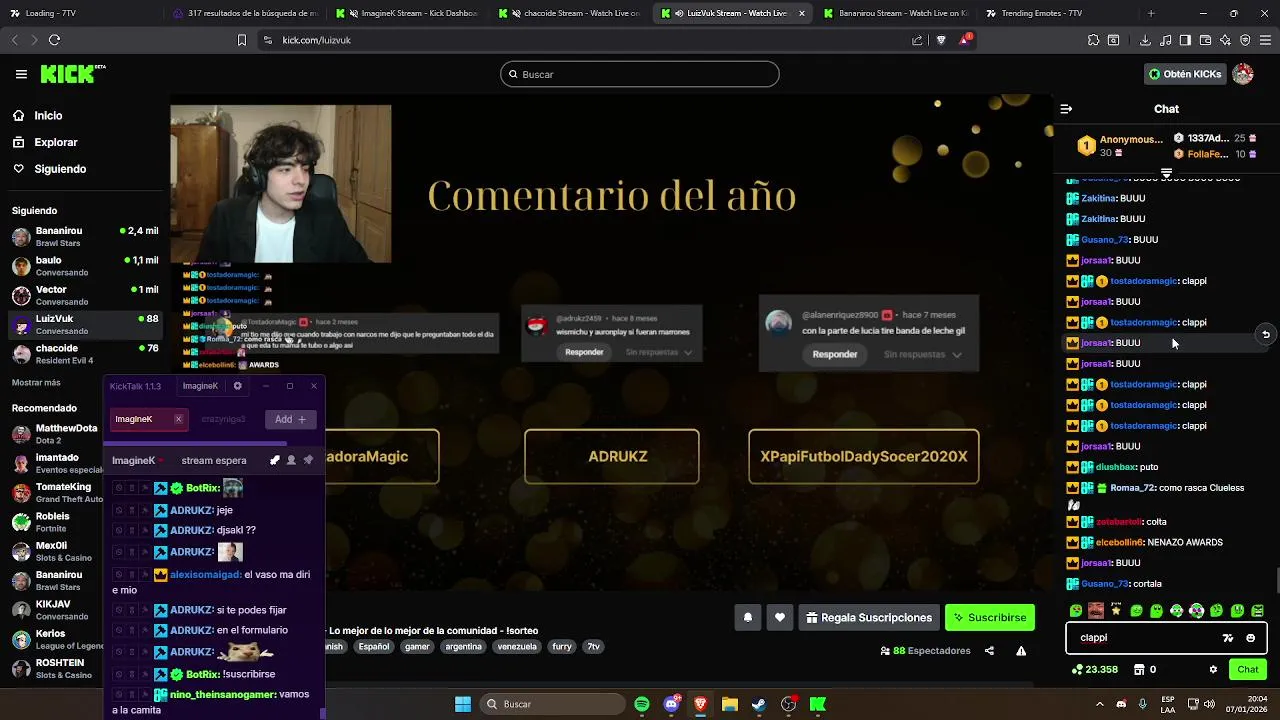The width and height of the screenshot is (1280, 720).
Task: Click the chat scrollbar
Action: 1277,580
